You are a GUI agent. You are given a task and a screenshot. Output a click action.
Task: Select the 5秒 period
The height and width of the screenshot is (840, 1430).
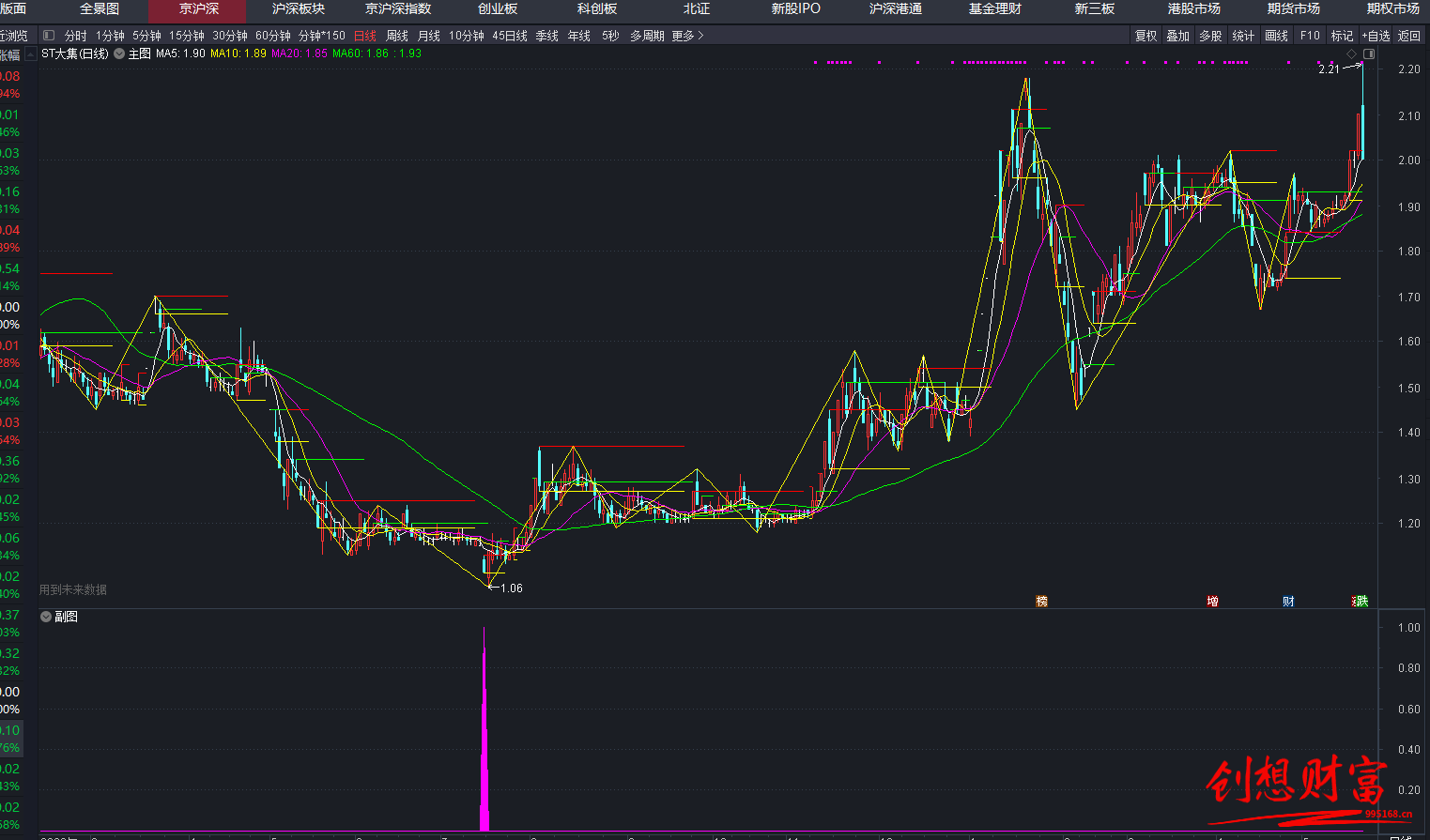(x=611, y=36)
